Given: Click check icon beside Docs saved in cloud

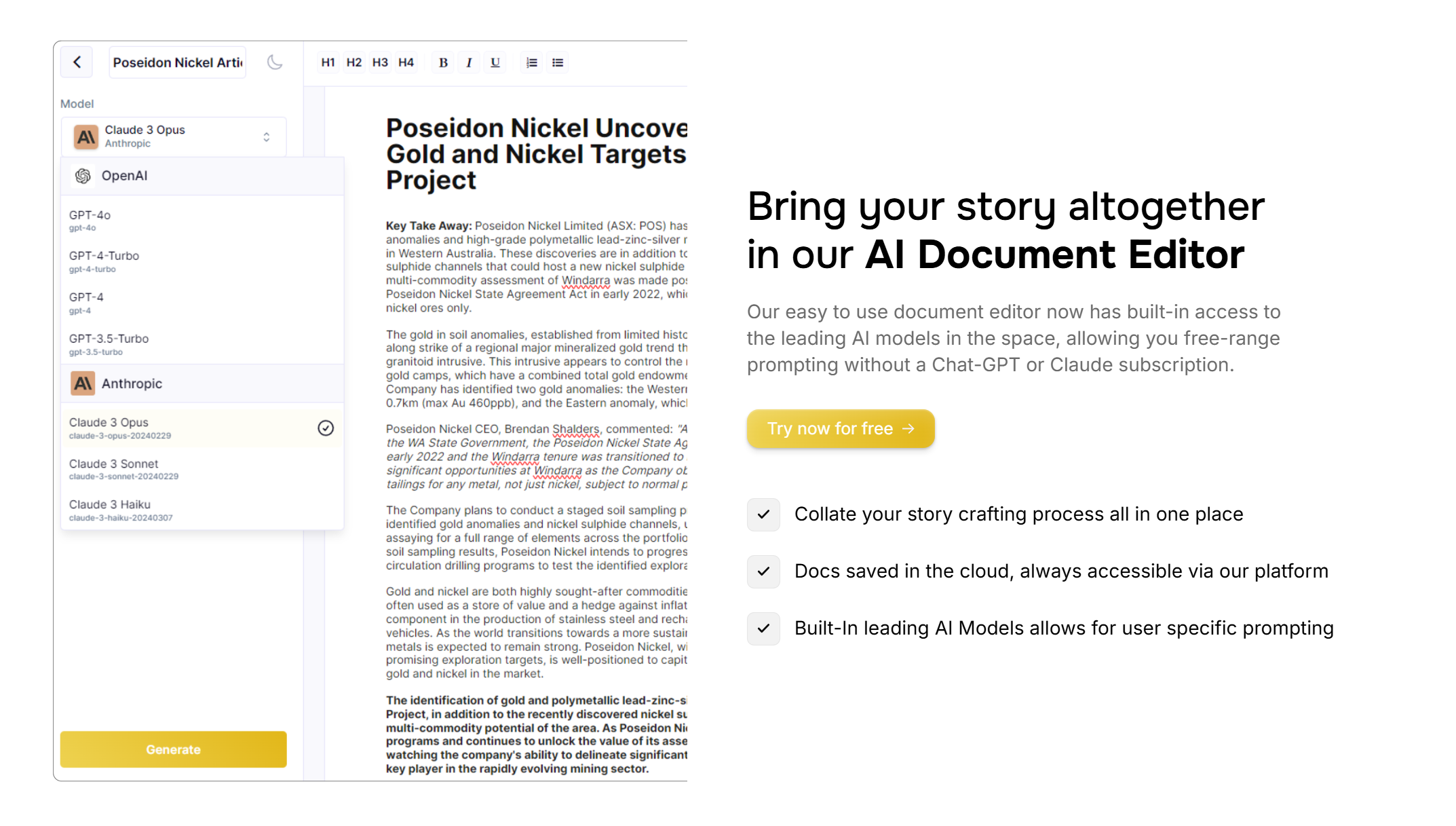Looking at the screenshot, I should click(x=763, y=571).
